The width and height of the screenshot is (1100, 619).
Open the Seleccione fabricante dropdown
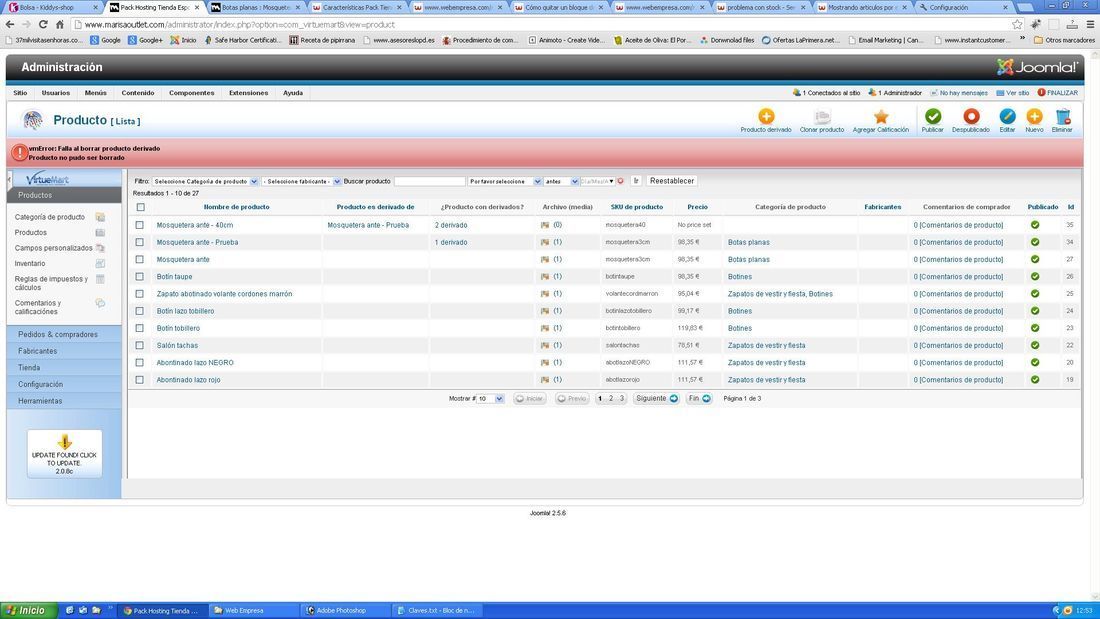[301, 181]
